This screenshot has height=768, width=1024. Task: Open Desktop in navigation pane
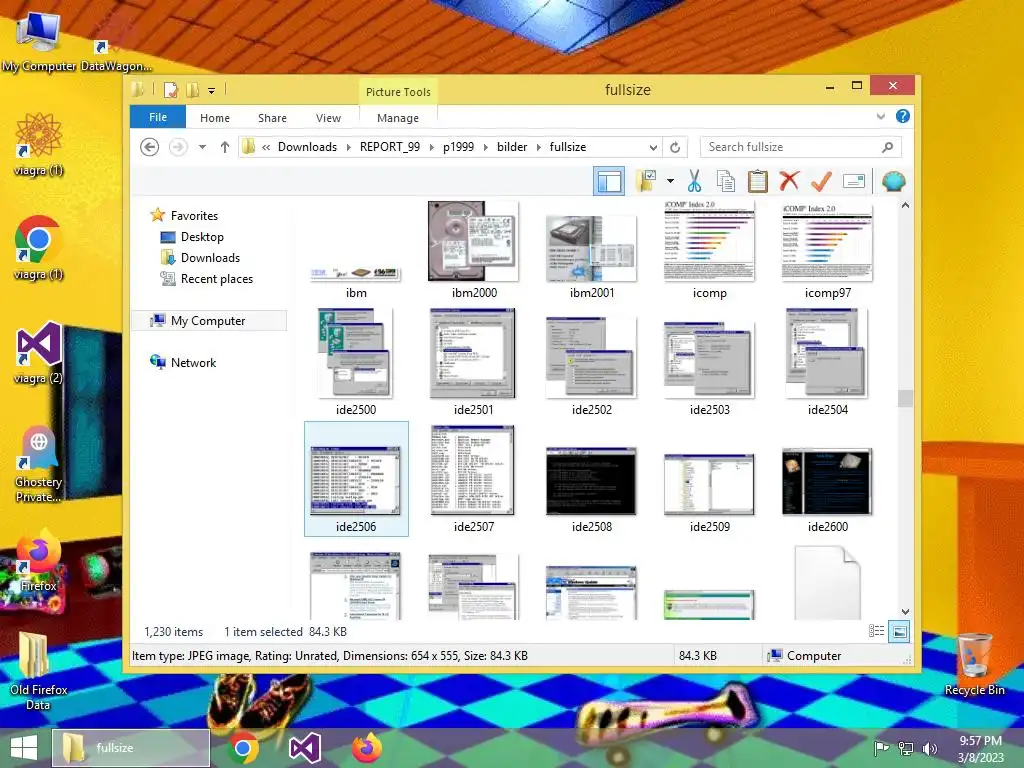[x=202, y=236]
